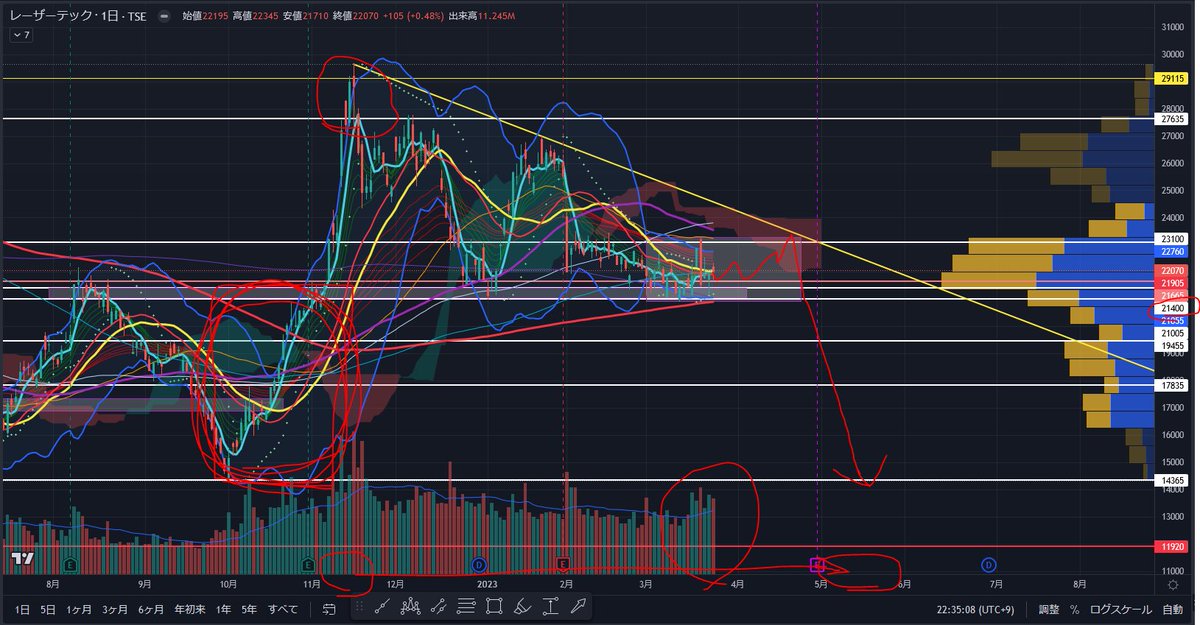This screenshot has width=1200, height=625.
Task: Select the arrow marker drawing tool
Action: (x=578, y=606)
